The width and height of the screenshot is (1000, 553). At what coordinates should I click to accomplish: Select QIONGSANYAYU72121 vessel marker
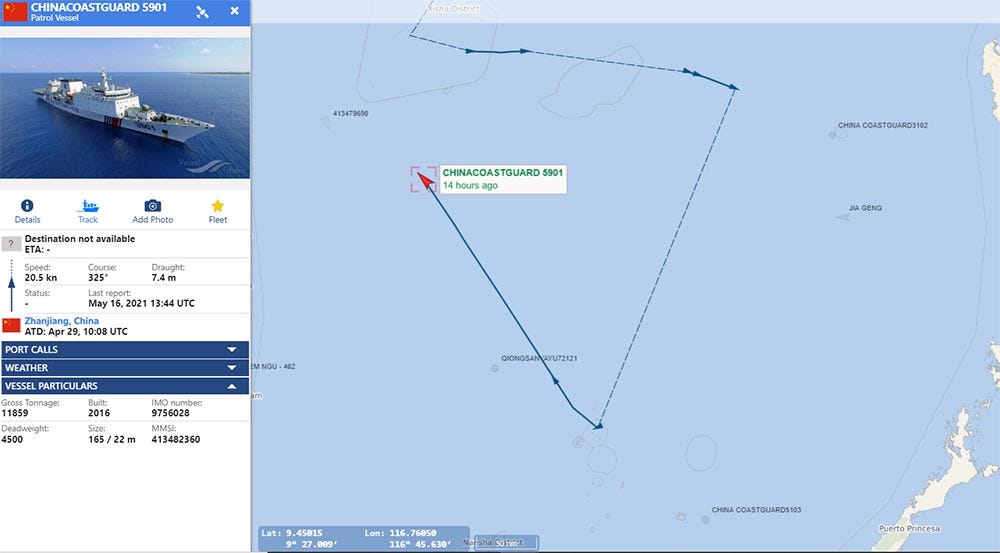click(494, 369)
